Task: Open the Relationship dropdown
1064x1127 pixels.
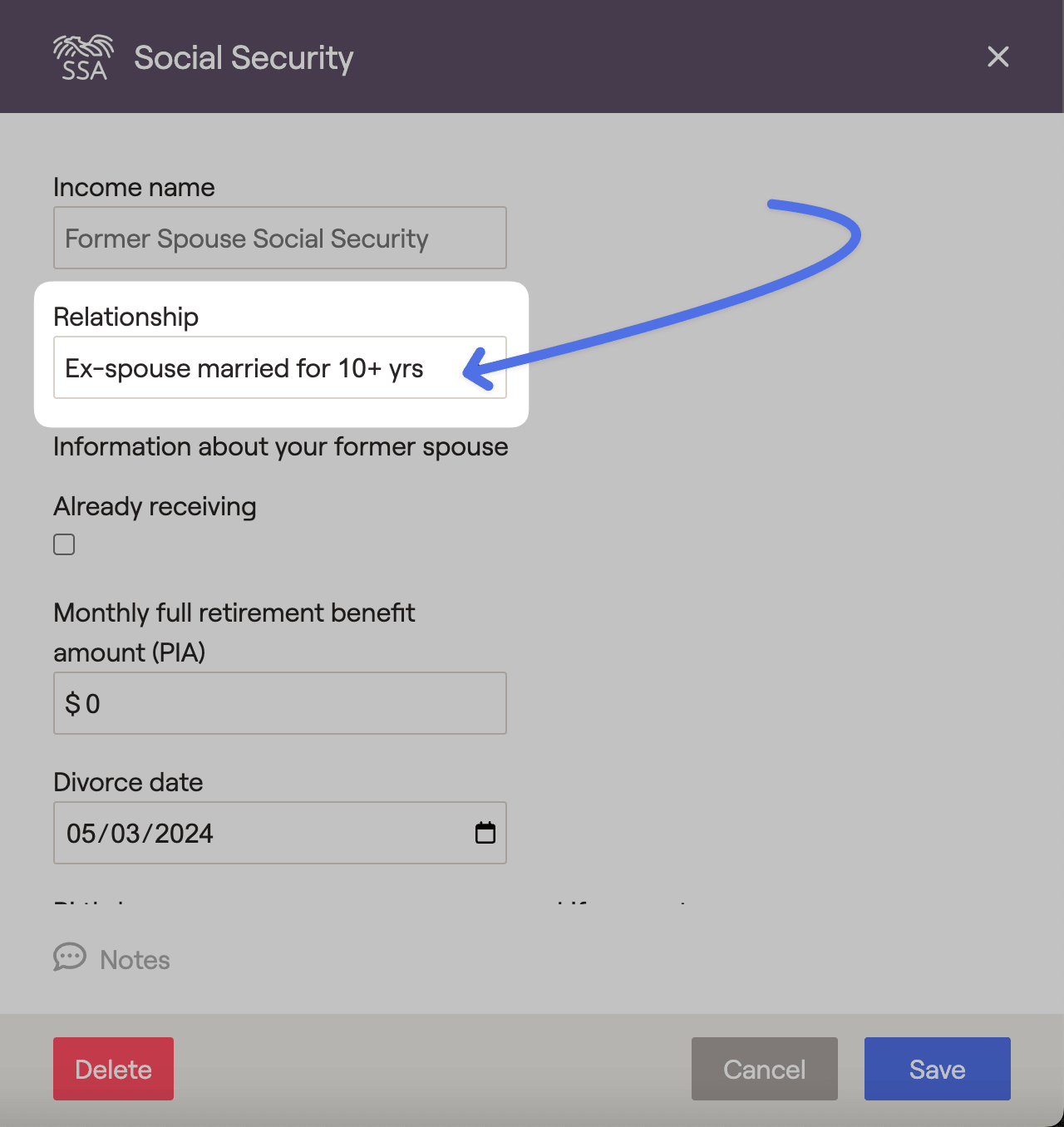Action: pos(279,367)
